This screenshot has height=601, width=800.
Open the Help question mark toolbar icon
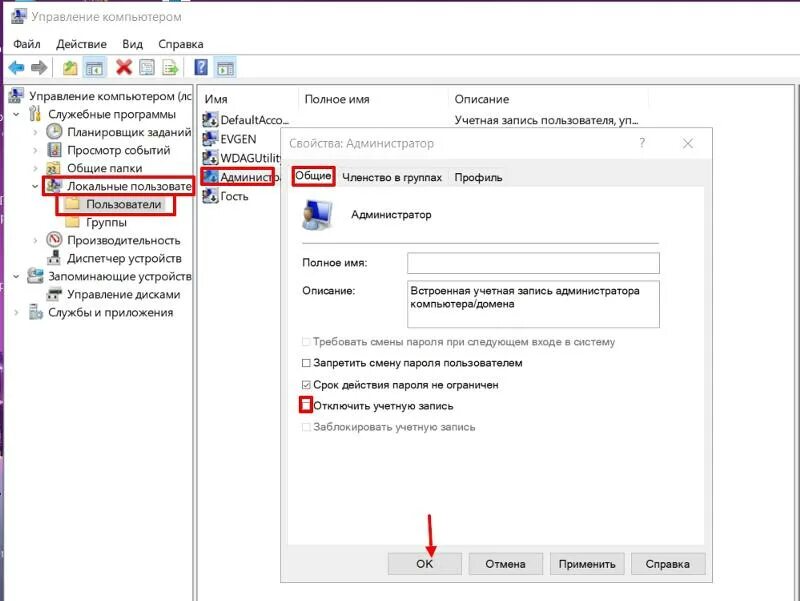[x=201, y=67]
